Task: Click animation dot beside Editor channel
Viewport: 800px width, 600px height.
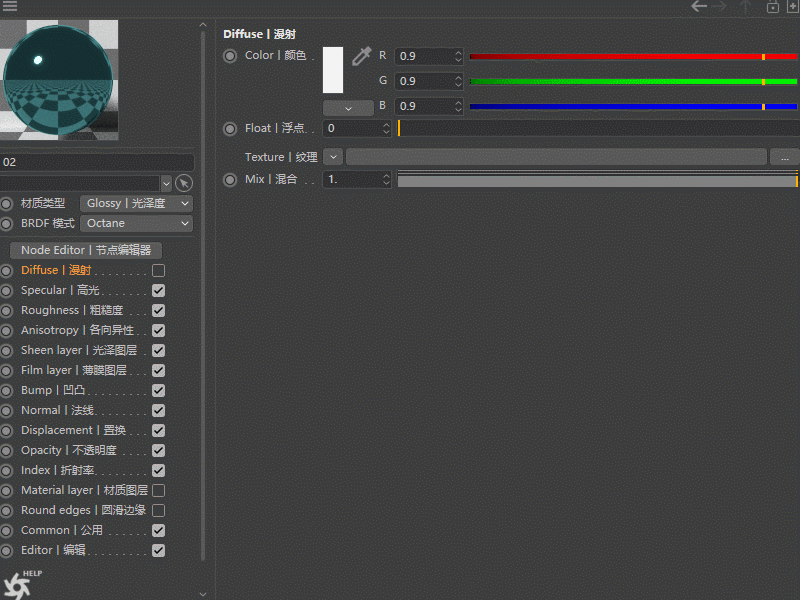Action: coord(6,551)
